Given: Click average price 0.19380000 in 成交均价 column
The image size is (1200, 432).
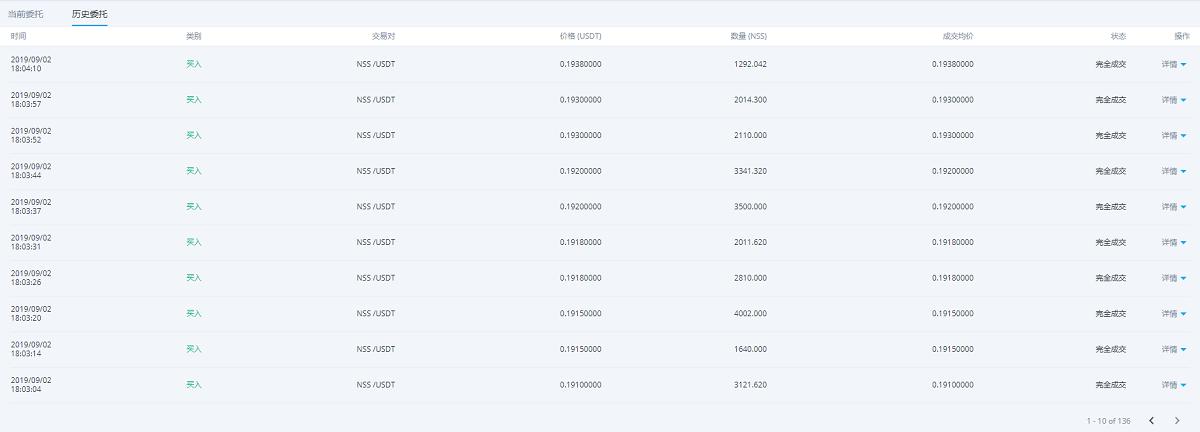Looking at the screenshot, I should (953, 64).
